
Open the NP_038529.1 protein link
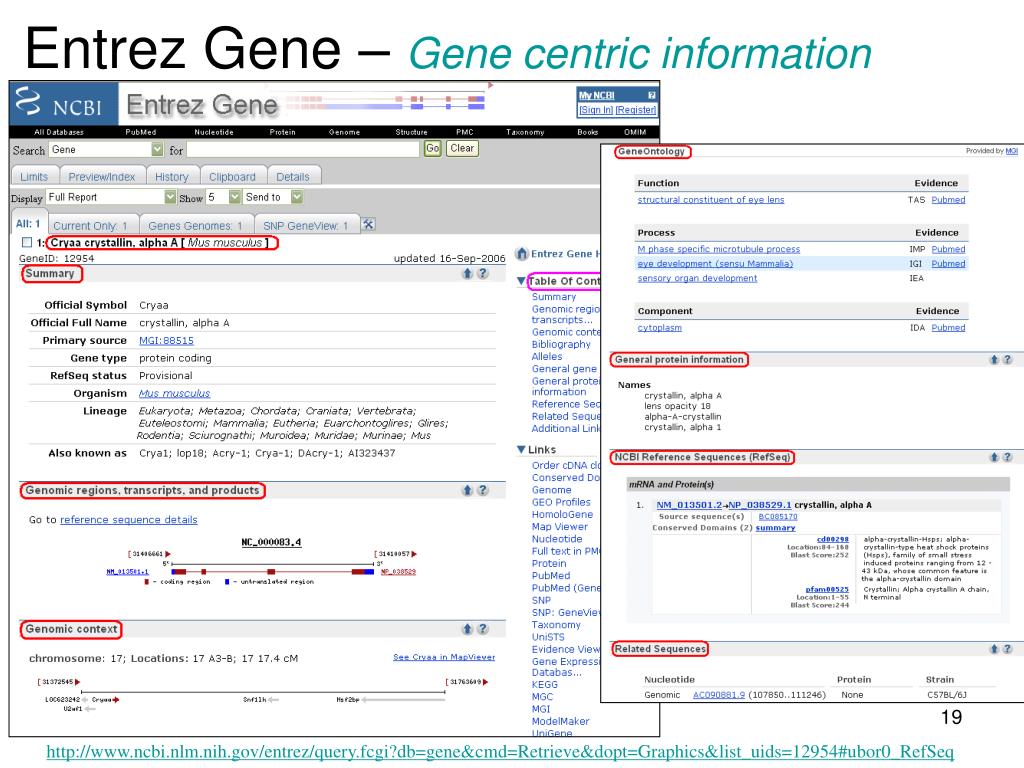pos(760,505)
